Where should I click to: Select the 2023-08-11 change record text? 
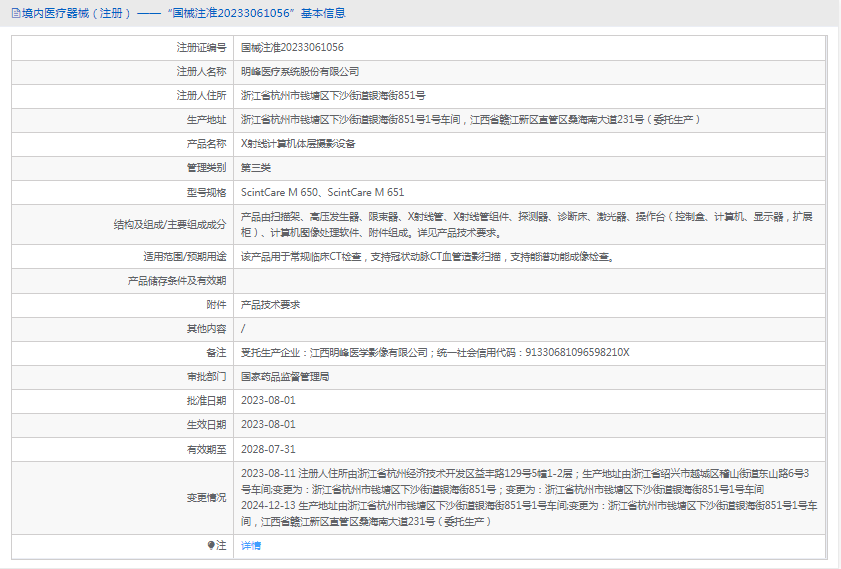coord(525,482)
